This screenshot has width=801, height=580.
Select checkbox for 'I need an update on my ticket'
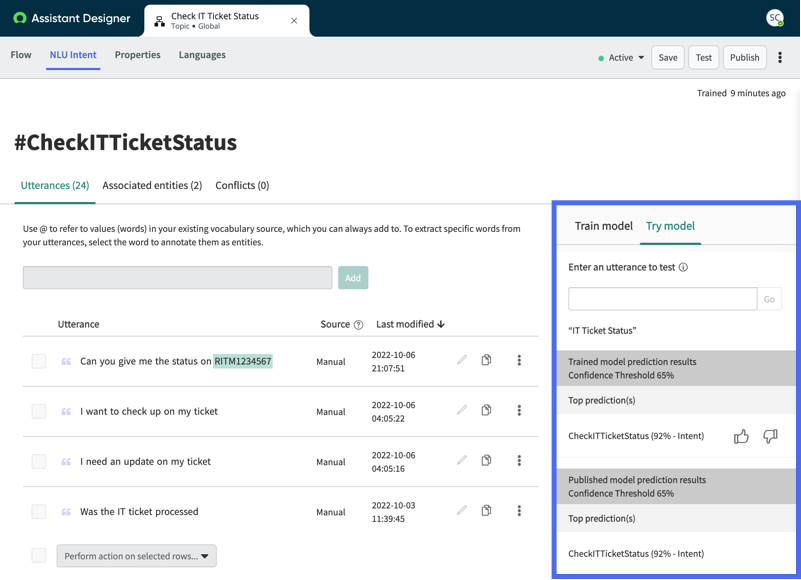pos(39,461)
